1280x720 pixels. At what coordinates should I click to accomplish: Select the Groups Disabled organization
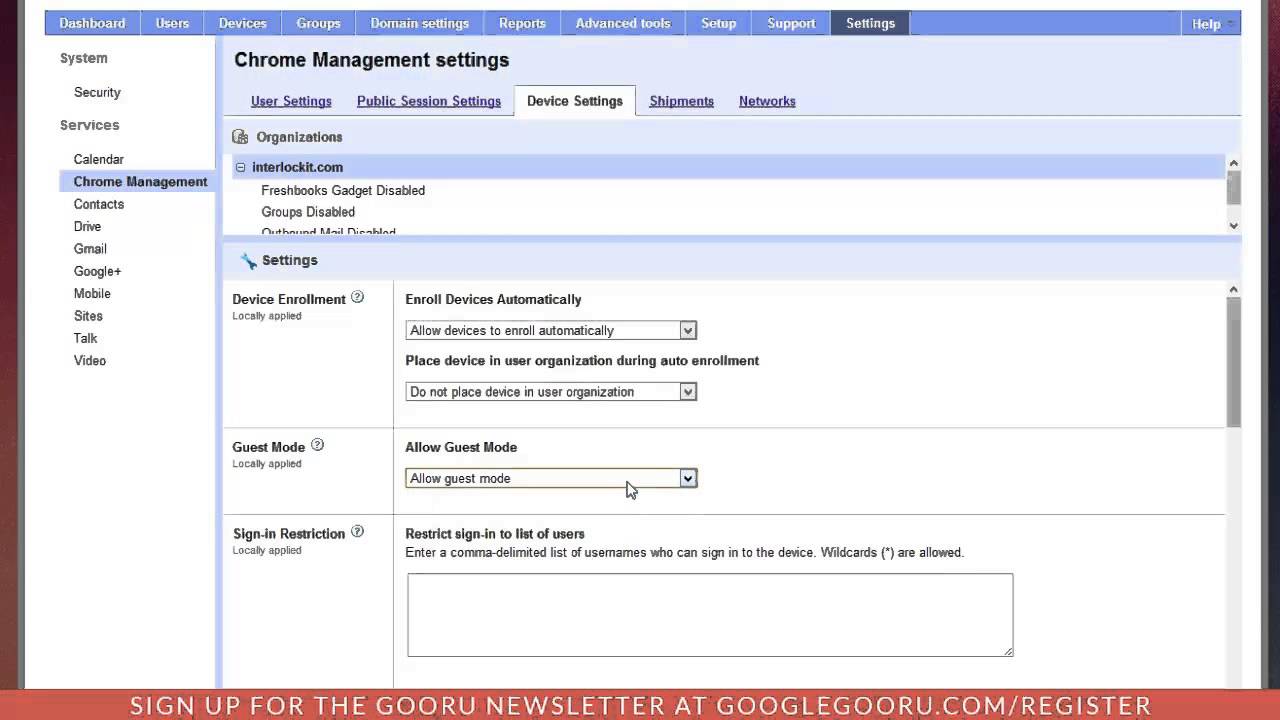click(x=308, y=212)
